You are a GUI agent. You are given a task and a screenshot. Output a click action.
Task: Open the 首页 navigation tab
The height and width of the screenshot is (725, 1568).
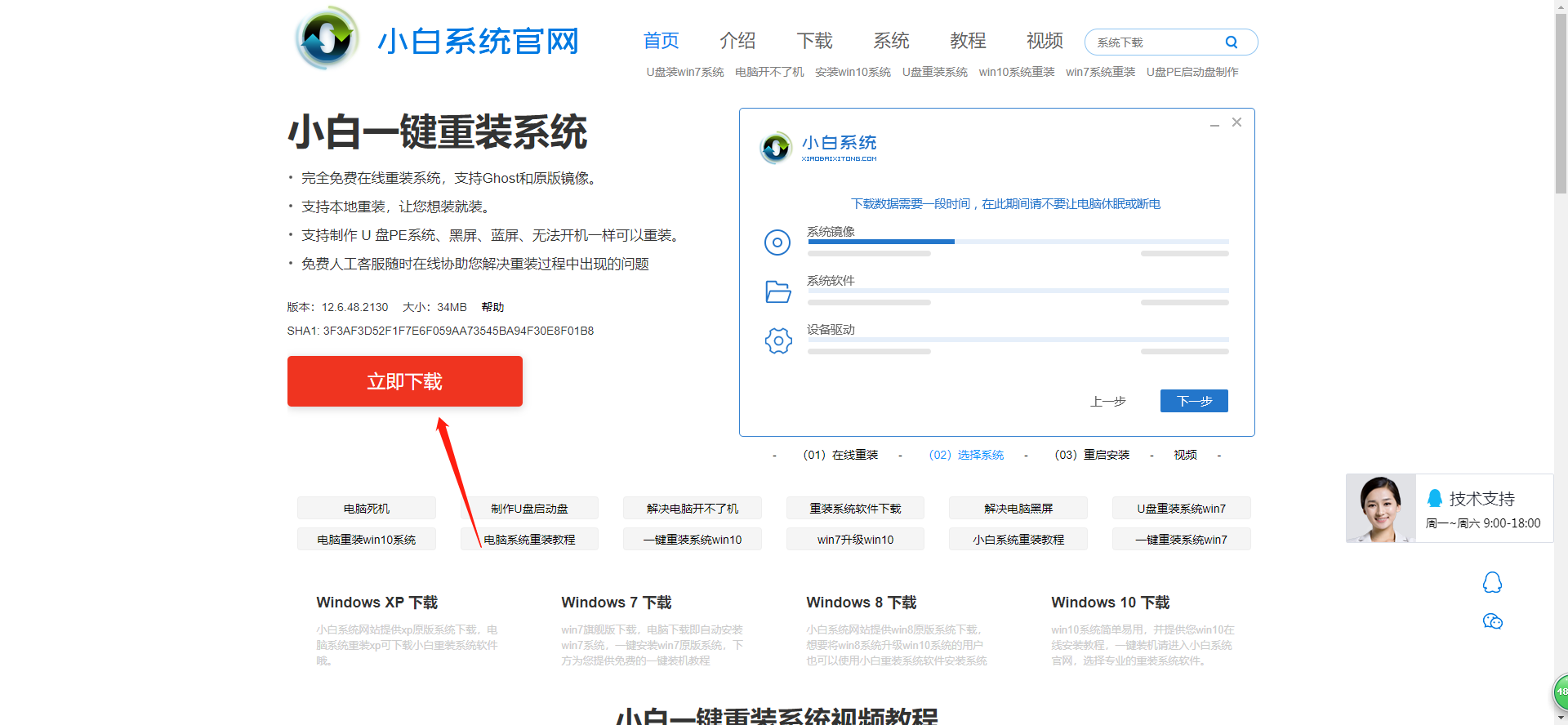[x=661, y=41]
